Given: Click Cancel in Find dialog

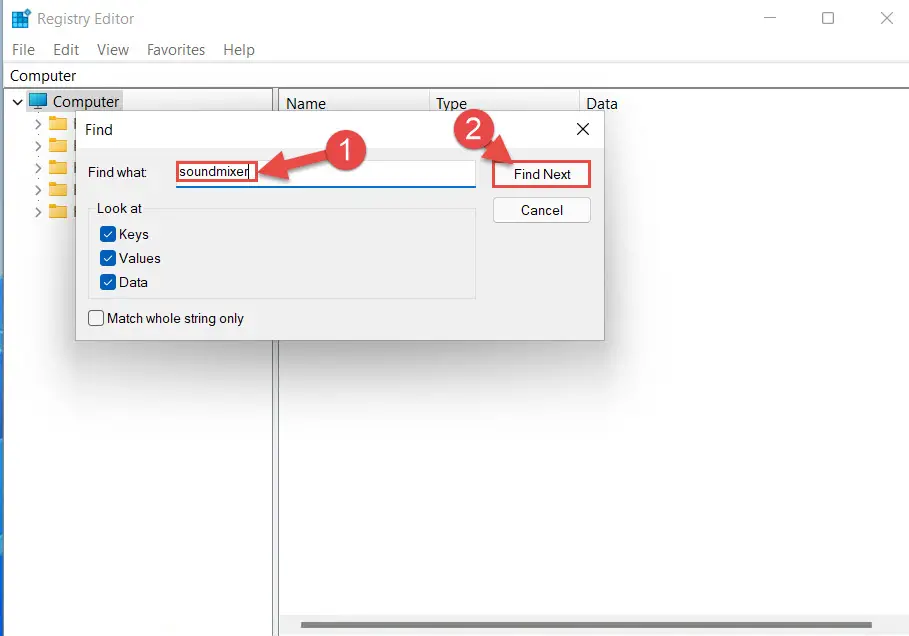Looking at the screenshot, I should 541,210.
